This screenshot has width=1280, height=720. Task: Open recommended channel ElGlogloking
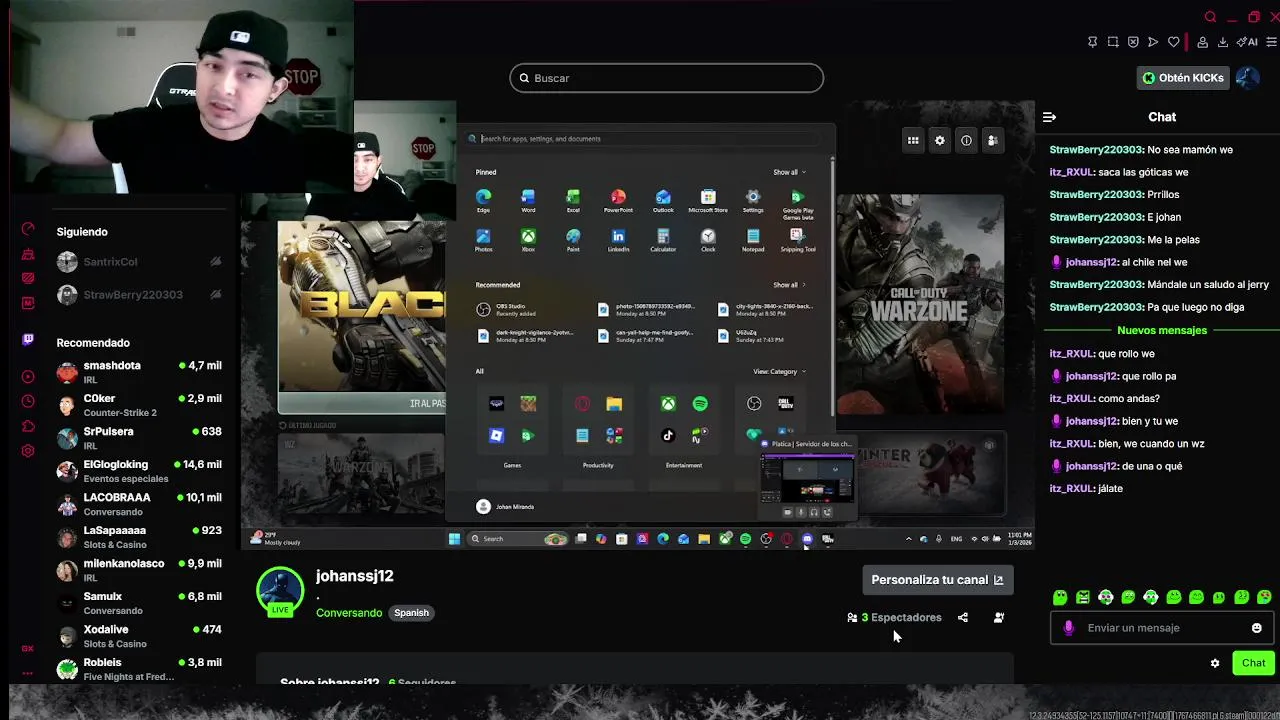coord(138,471)
